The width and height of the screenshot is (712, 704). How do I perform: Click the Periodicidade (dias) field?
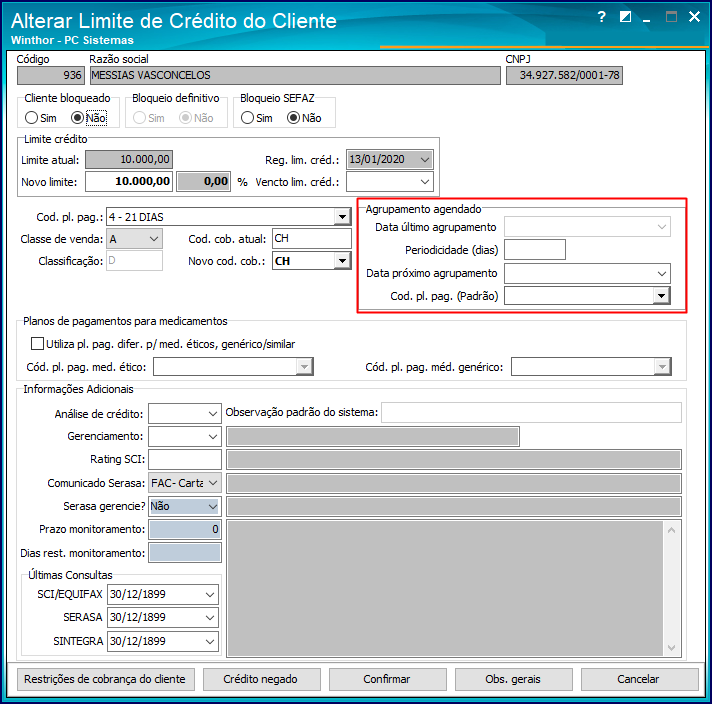[534, 249]
